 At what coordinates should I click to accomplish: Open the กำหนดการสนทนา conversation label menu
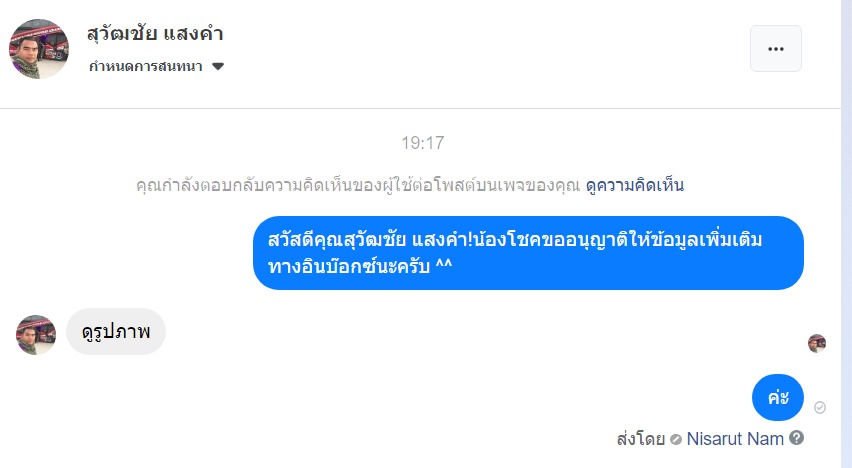145,66
